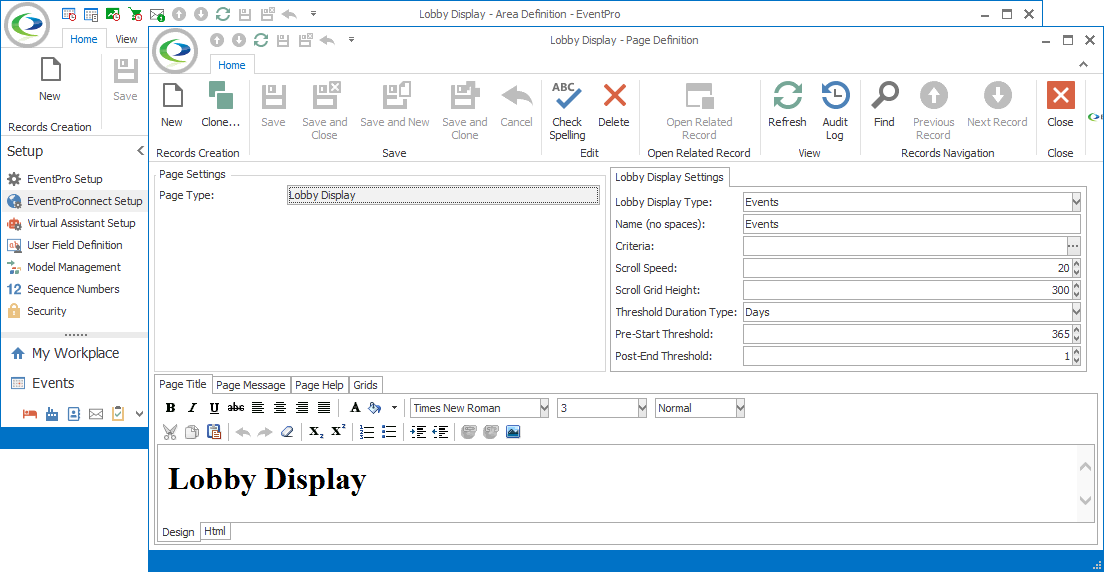Open the Normal paragraph style dropdown
Viewport: 1104px width, 572px height.
coord(740,408)
